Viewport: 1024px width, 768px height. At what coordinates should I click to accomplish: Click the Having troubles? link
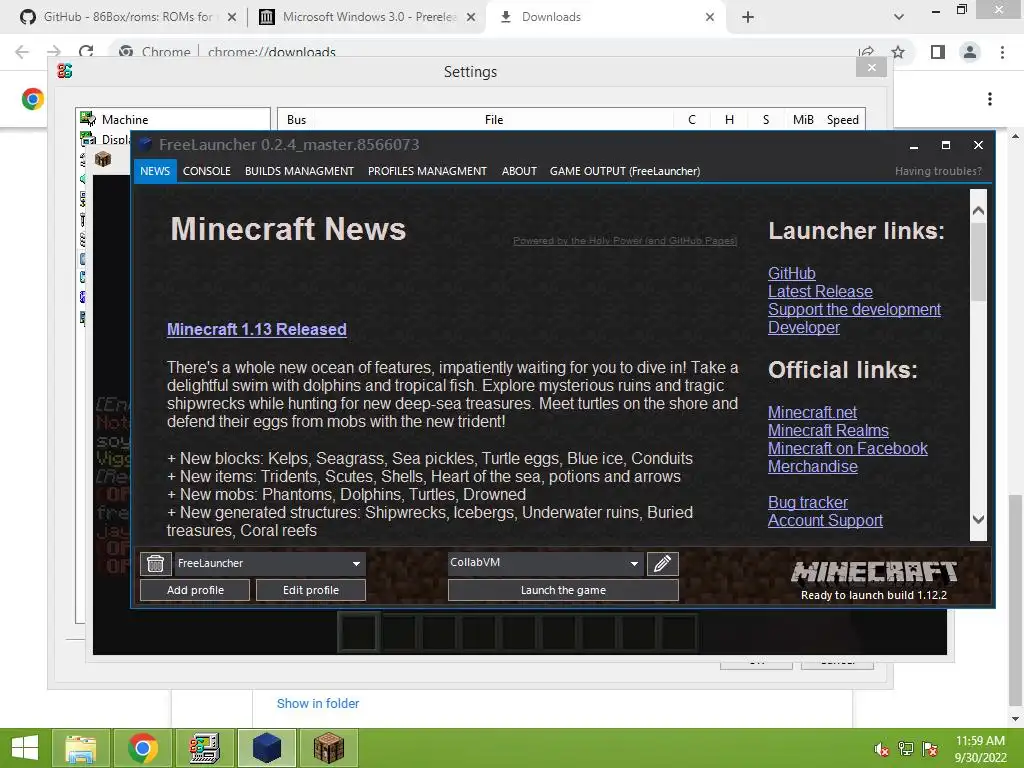(938, 171)
